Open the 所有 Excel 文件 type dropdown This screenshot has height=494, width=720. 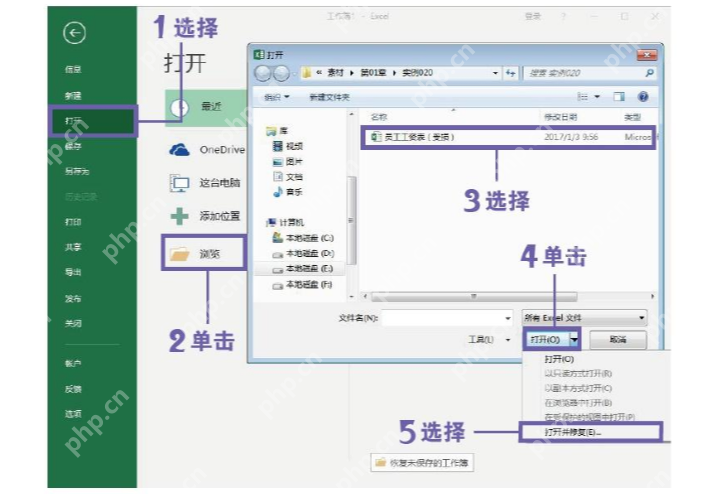[x=585, y=318]
